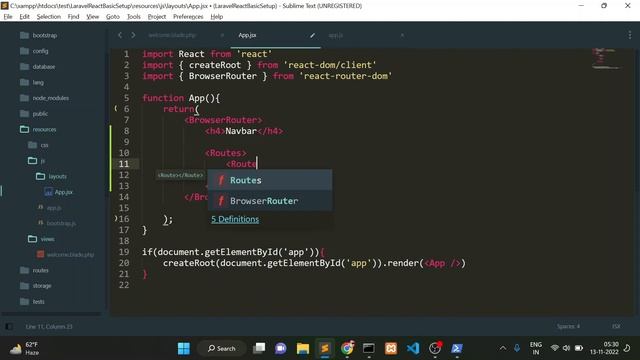Image resolution: width=640 pixels, height=360 pixels.
Task: Open the volume control in system tray
Action: click(x=567, y=348)
